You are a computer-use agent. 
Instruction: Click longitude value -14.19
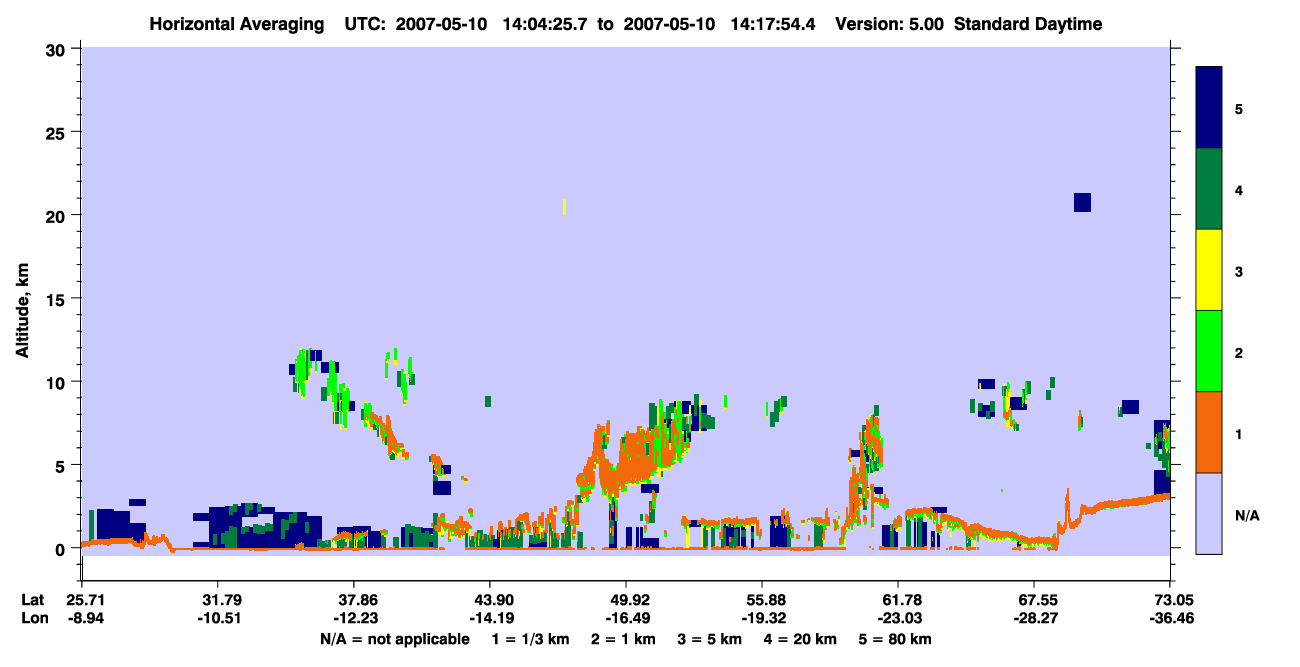490,619
